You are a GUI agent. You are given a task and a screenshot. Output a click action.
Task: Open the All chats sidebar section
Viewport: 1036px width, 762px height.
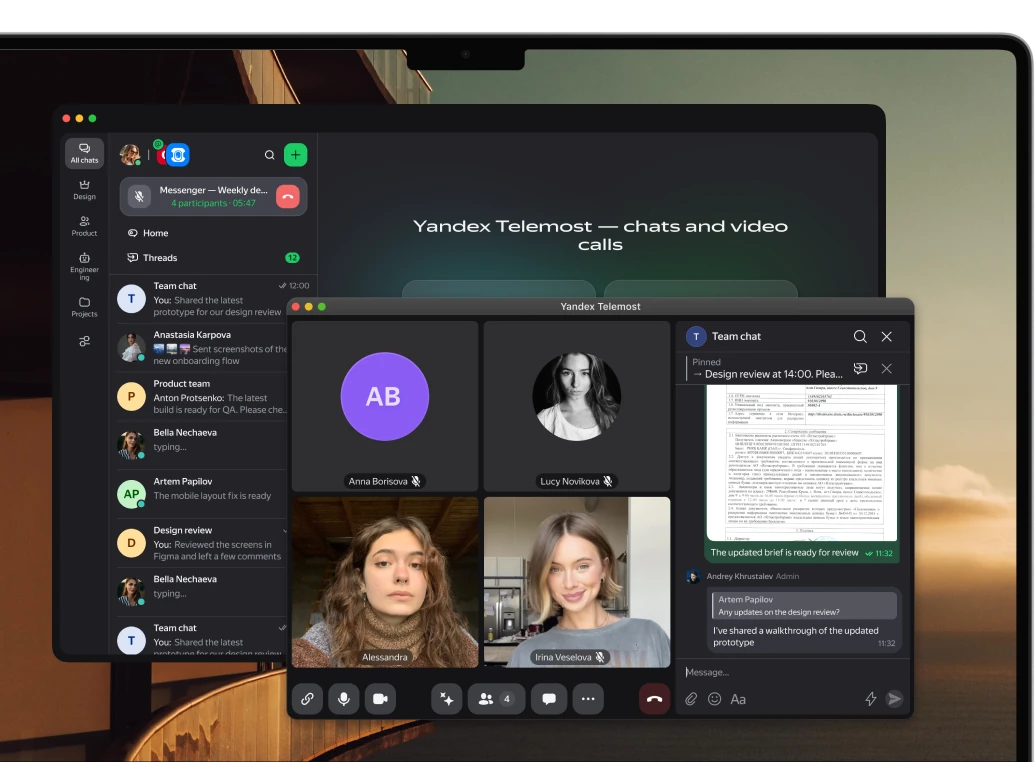coord(85,153)
